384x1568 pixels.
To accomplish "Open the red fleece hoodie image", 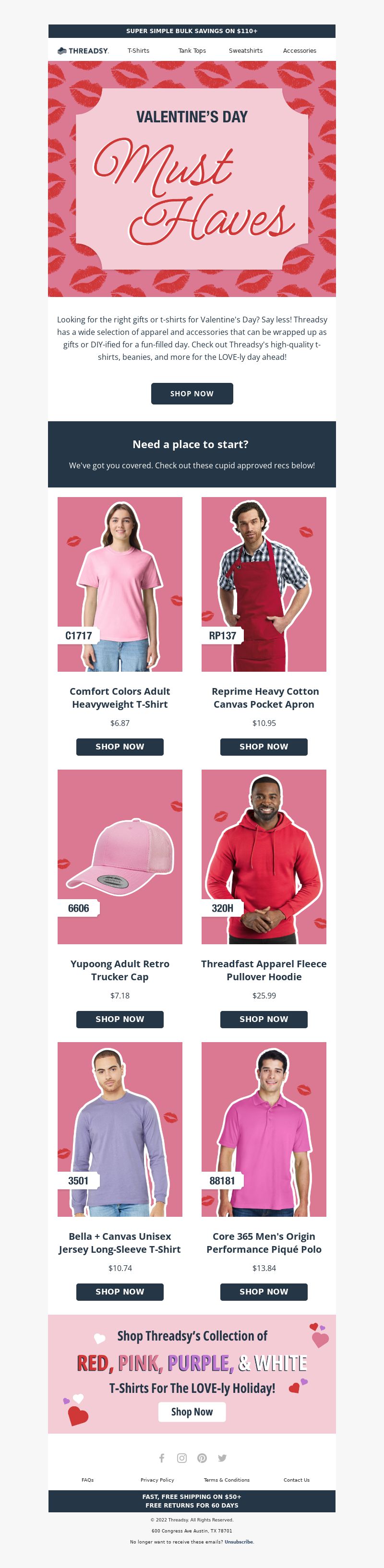I will pos(264,856).
